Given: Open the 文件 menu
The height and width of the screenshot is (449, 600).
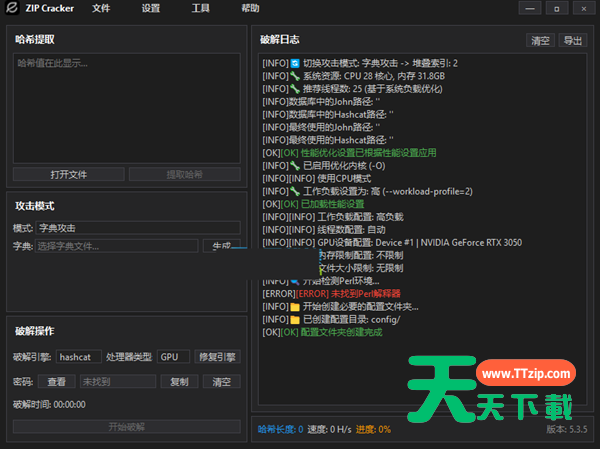Looking at the screenshot, I should pos(101,8).
